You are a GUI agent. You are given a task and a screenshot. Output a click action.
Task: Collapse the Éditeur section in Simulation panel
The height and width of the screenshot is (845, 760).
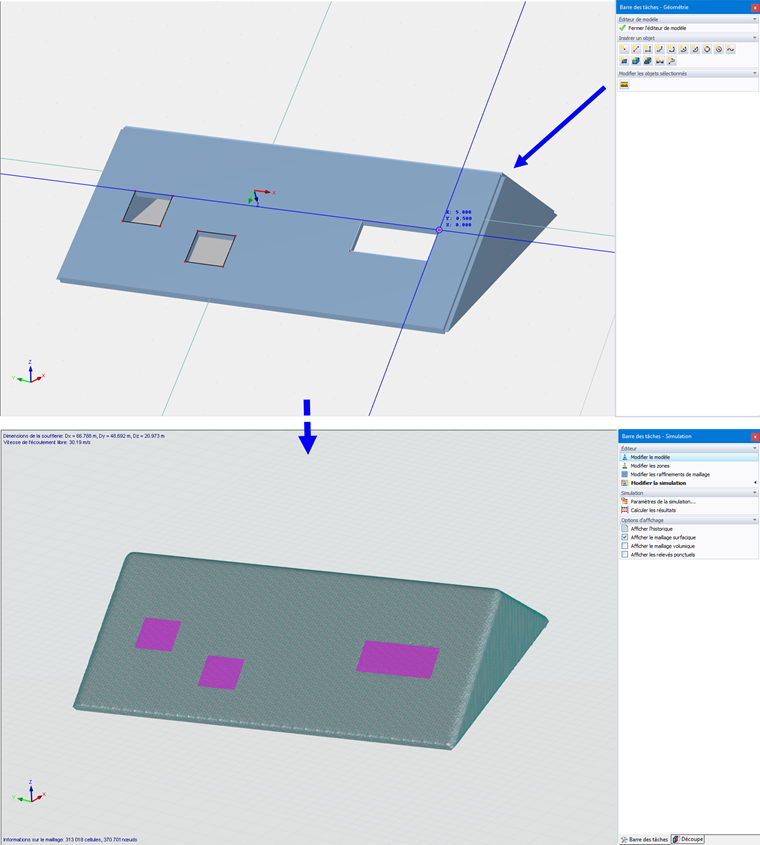coord(755,448)
